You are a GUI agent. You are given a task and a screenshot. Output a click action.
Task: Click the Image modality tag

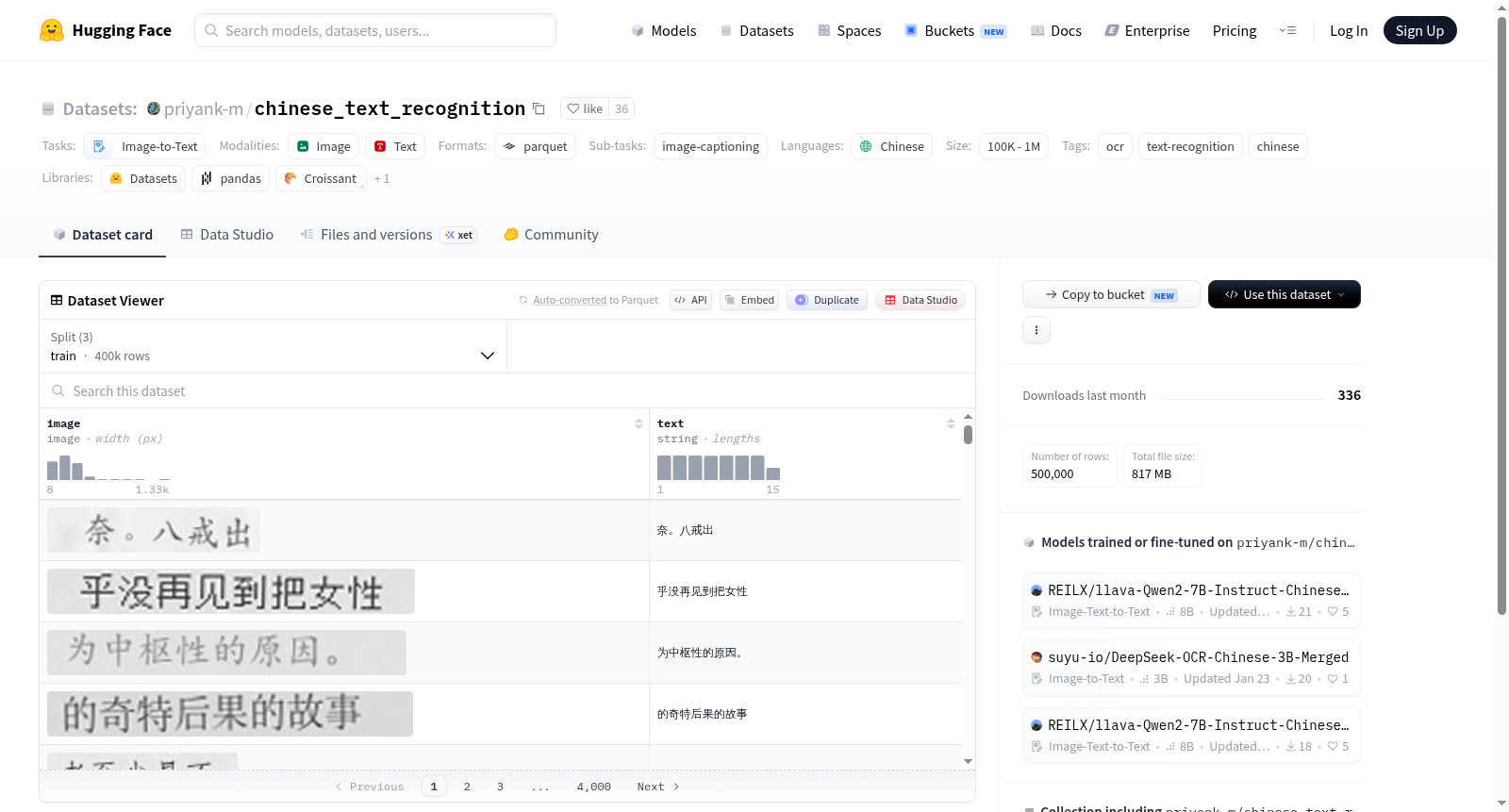tap(323, 146)
